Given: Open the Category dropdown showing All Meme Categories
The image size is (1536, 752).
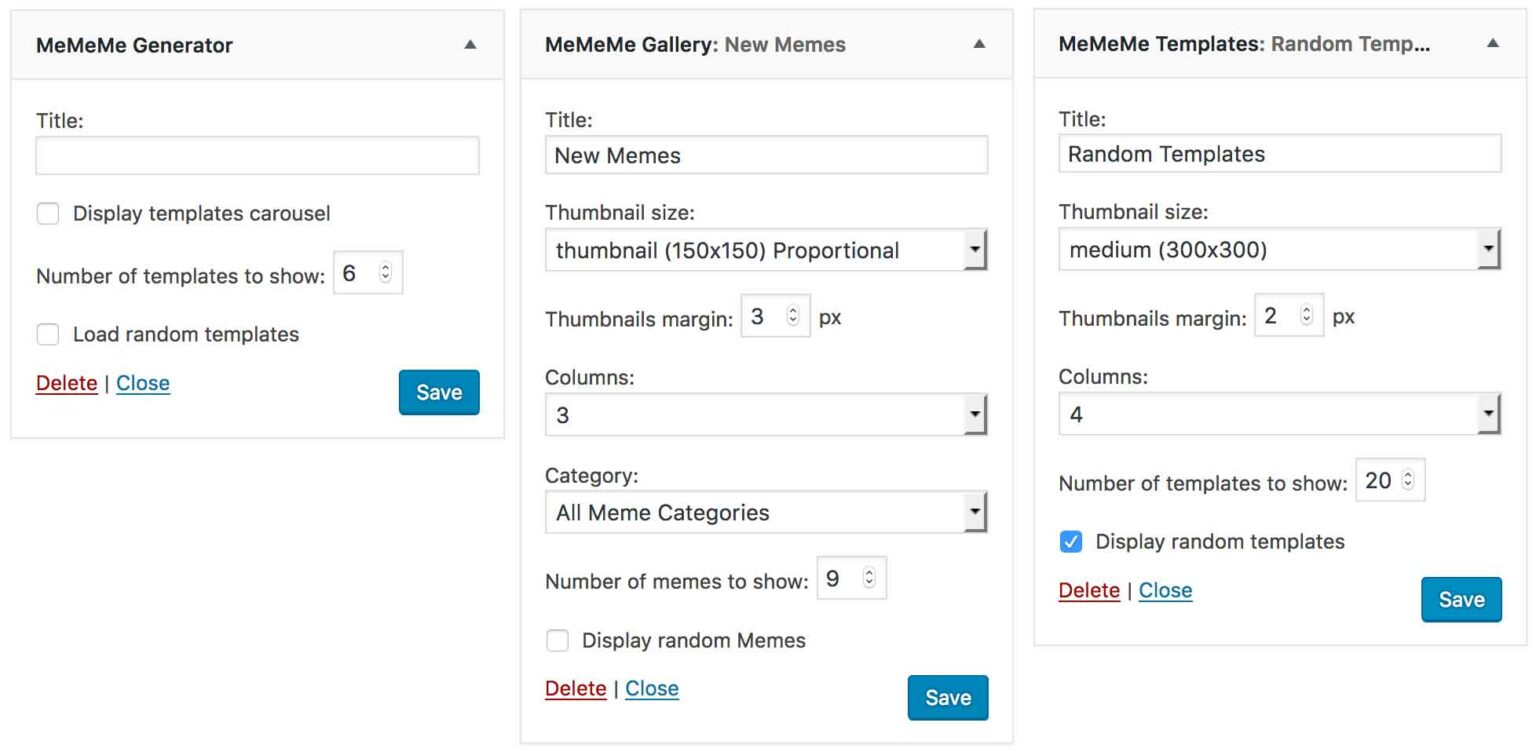Looking at the screenshot, I should [x=766, y=511].
